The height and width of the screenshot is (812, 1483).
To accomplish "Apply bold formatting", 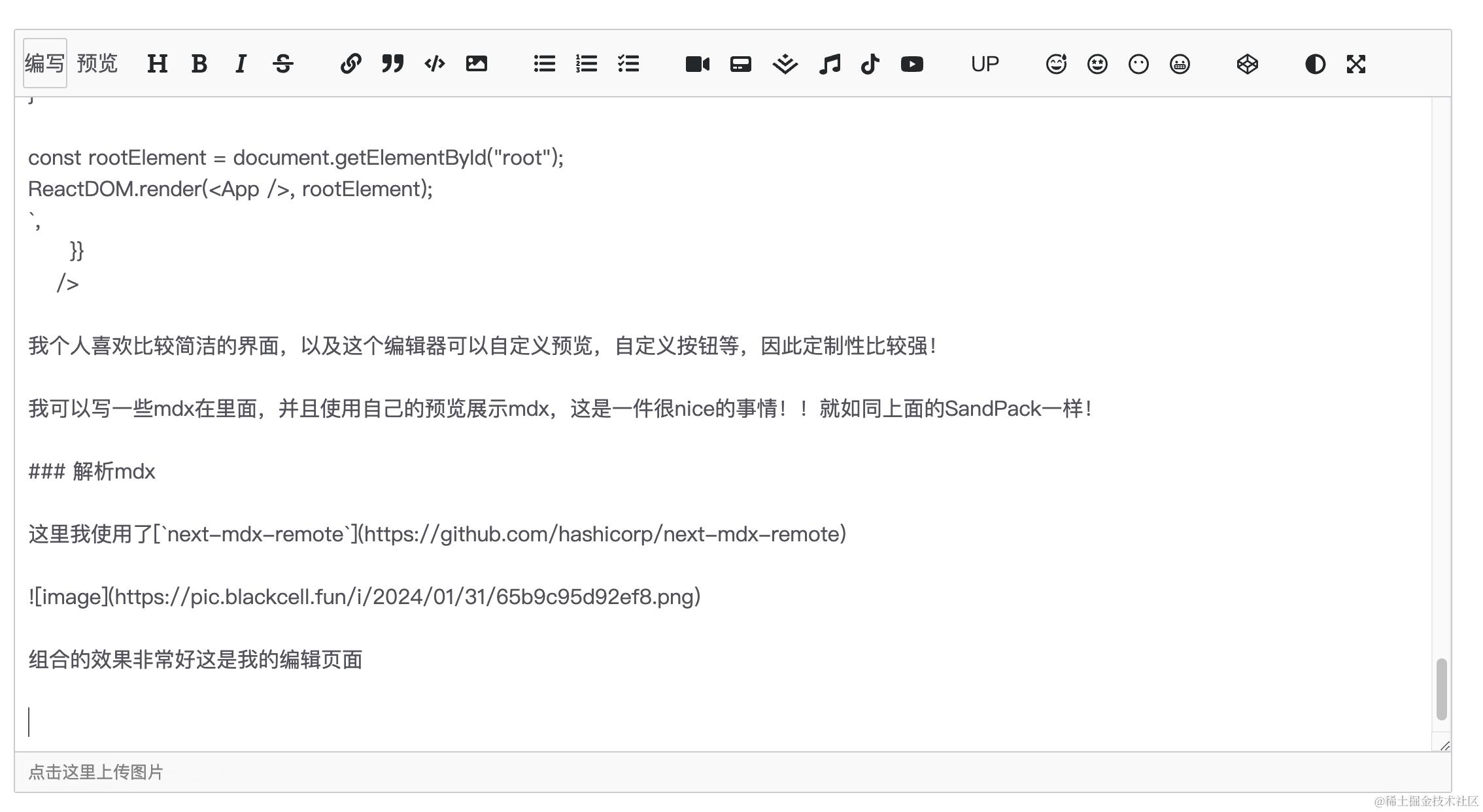I will pyautogui.click(x=199, y=63).
